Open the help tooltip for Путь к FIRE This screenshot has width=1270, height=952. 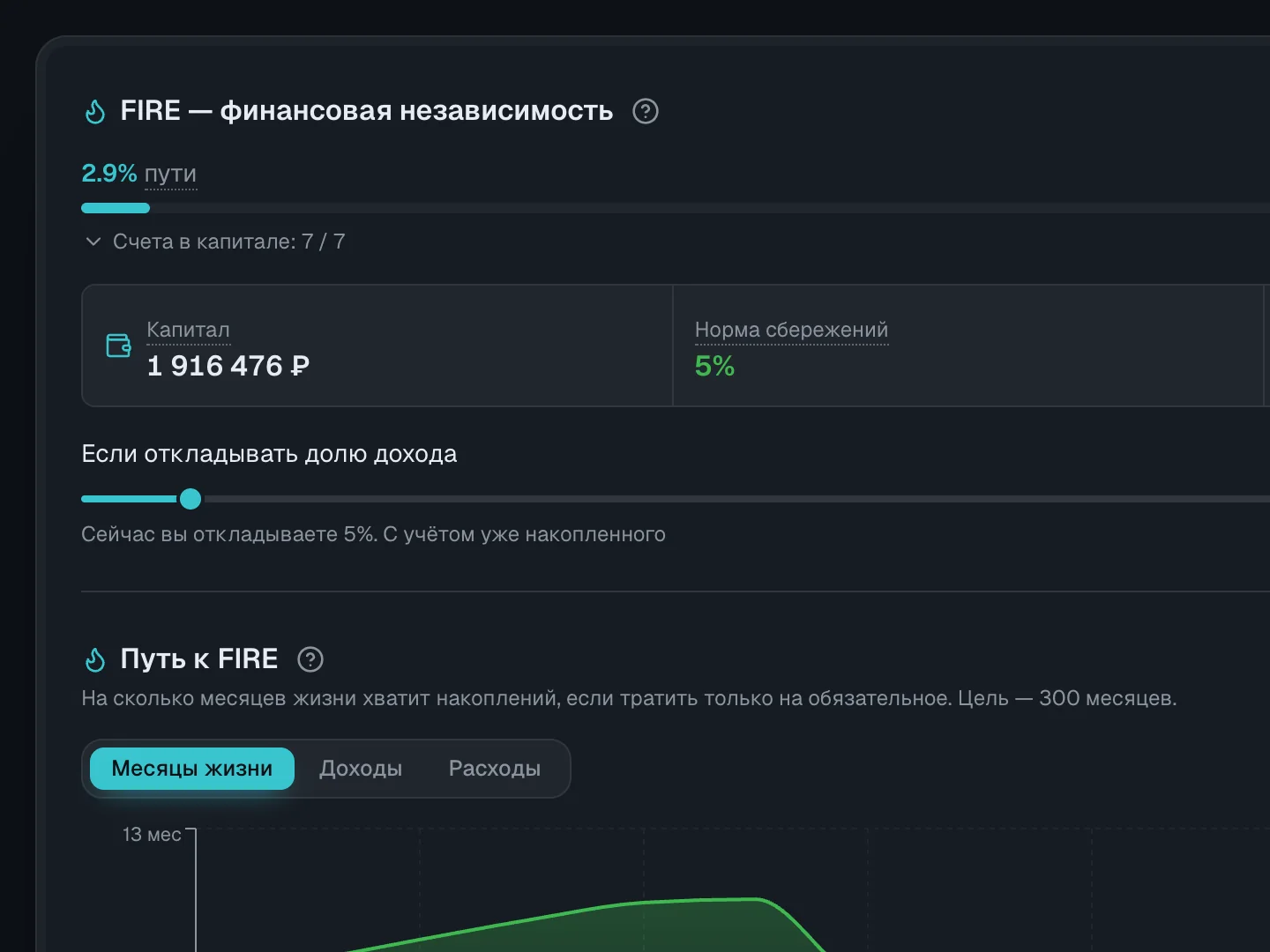[310, 659]
